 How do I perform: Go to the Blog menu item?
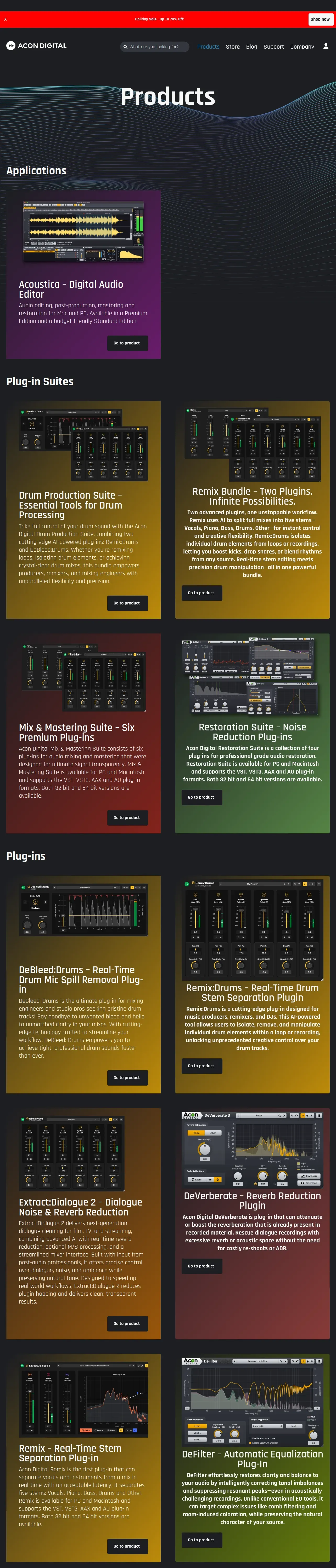tap(252, 47)
